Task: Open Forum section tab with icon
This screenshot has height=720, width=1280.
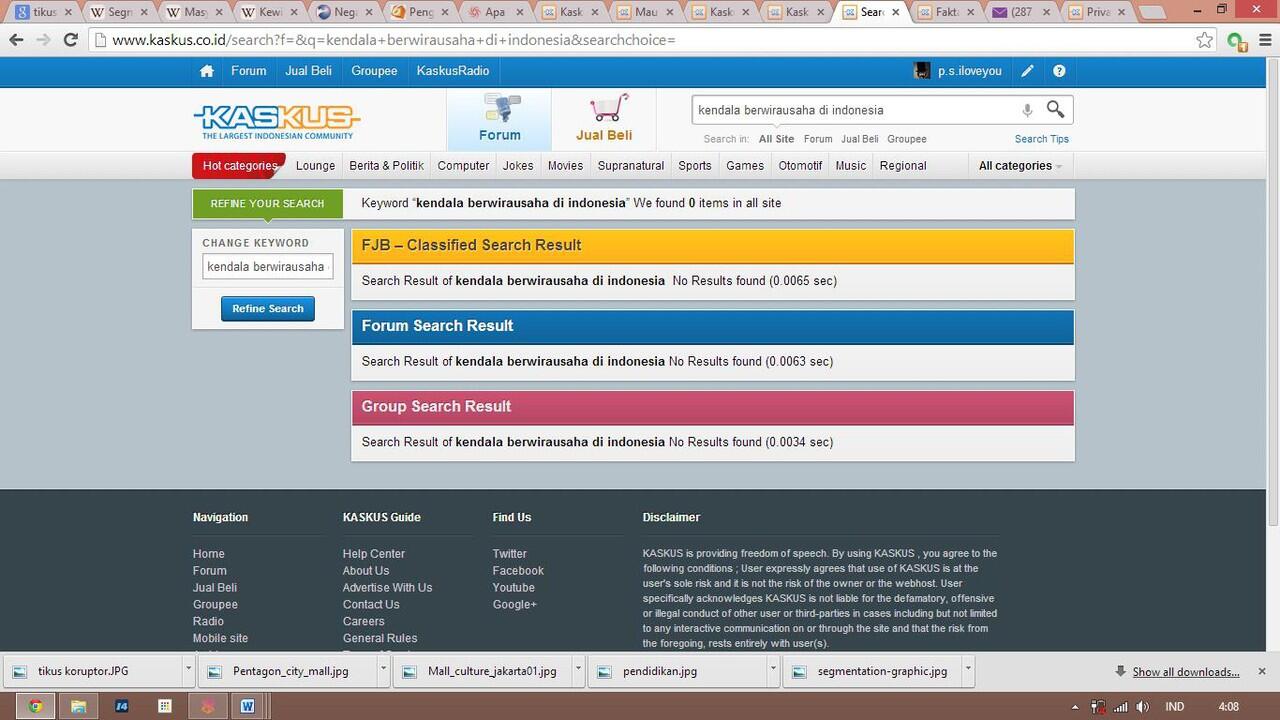Action: [x=499, y=119]
